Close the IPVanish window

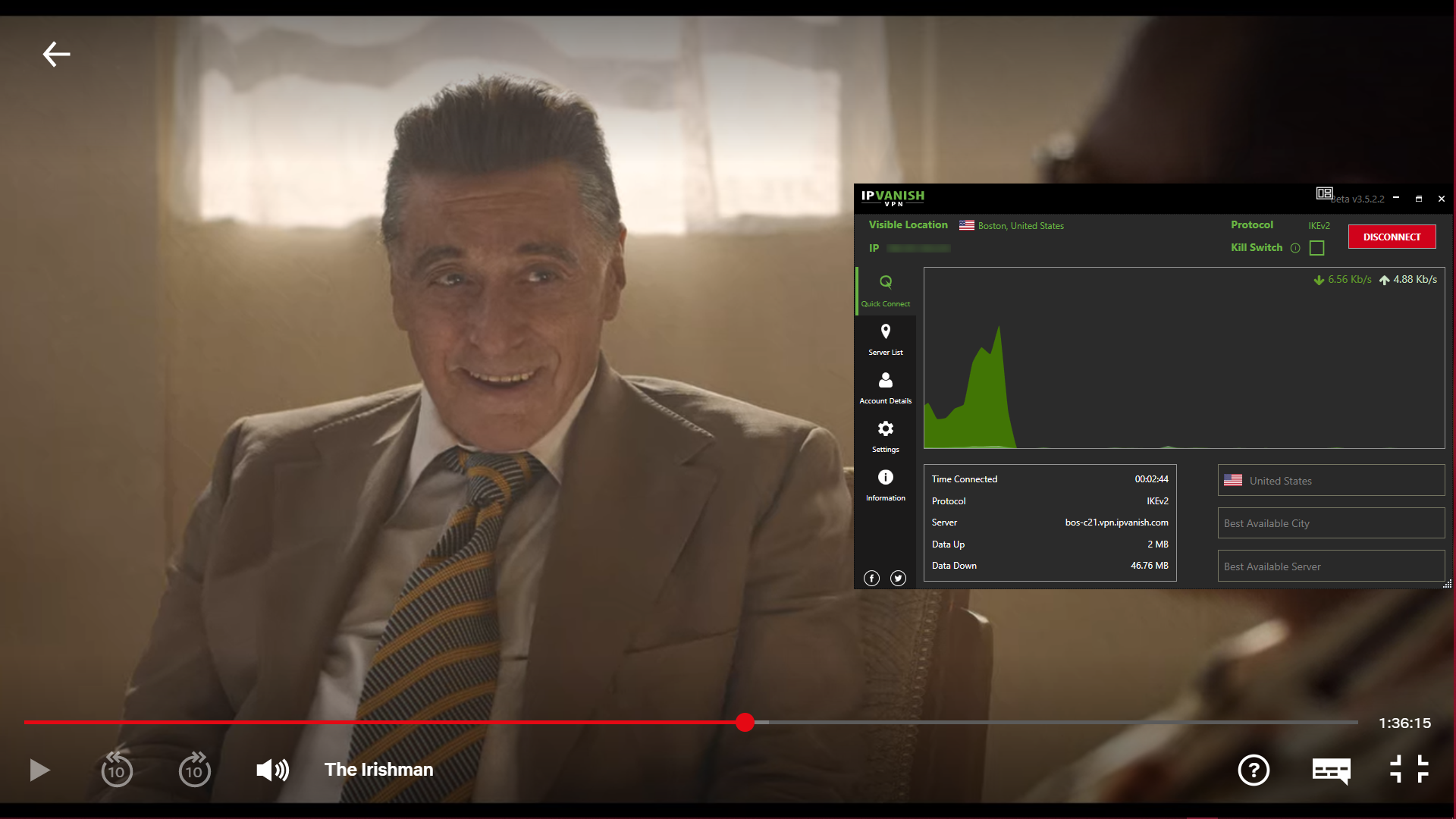coord(1442,199)
